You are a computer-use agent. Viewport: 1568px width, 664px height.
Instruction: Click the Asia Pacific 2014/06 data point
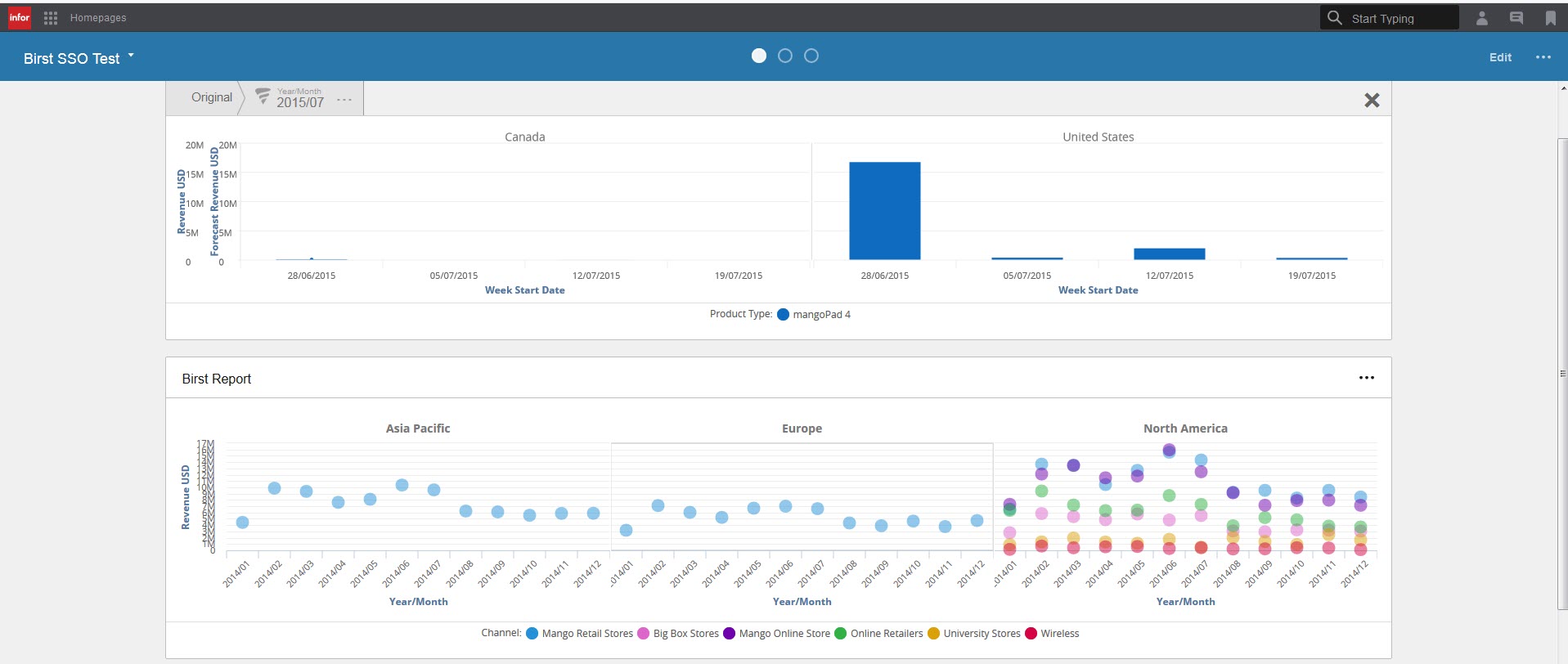(402, 485)
